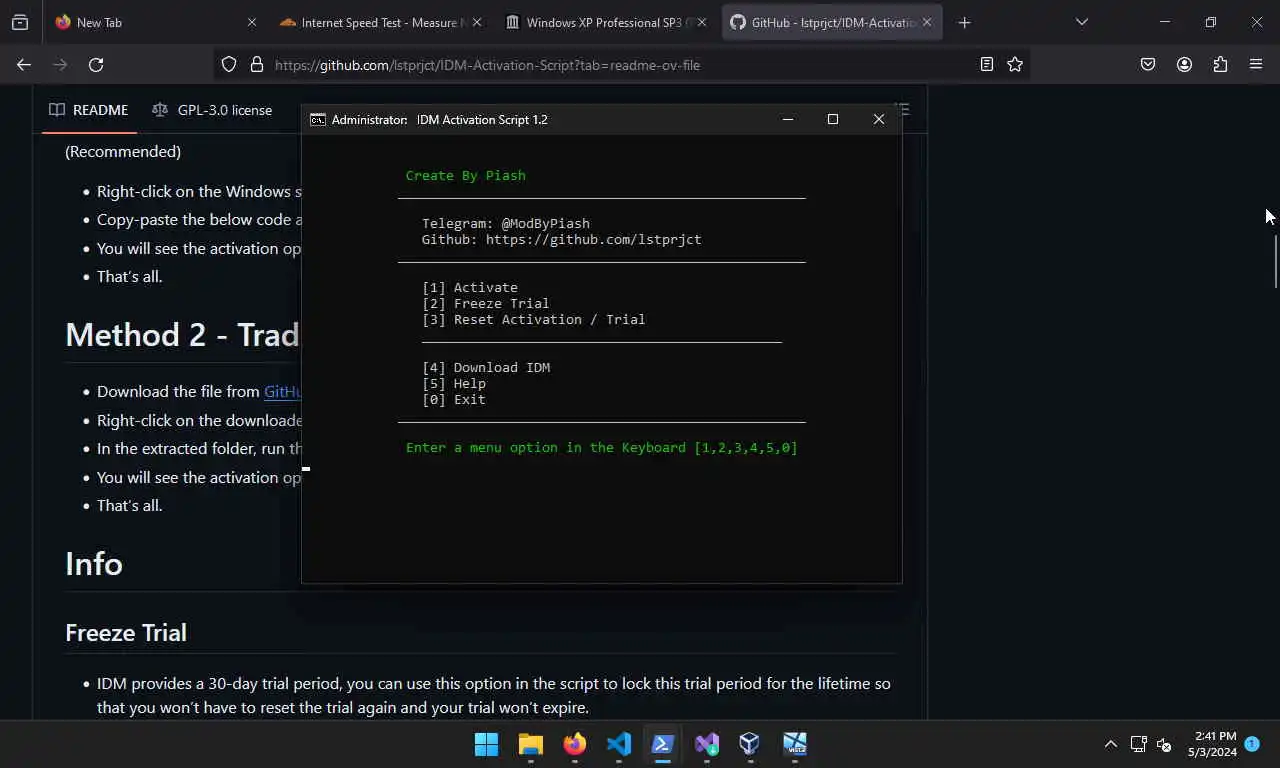Bookmark this page with the star icon

pyautogui.click(x=1015, y=64)
